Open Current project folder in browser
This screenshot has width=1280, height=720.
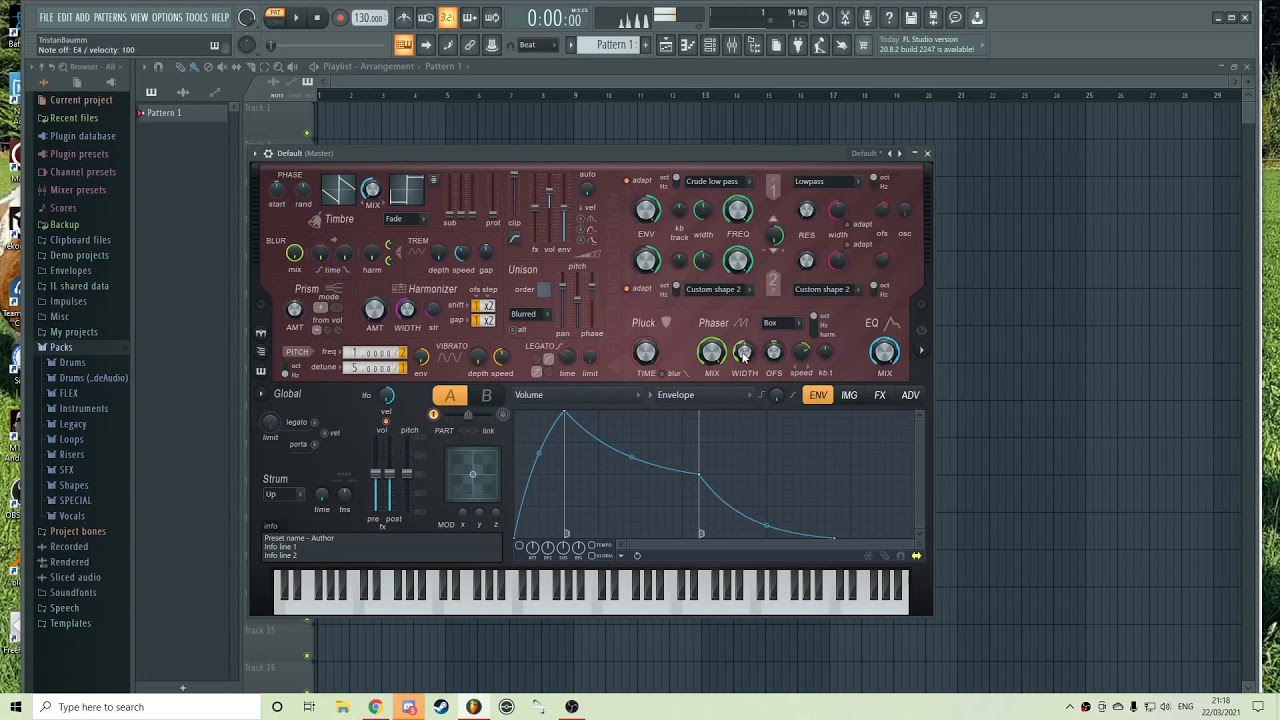pos(80,100)
